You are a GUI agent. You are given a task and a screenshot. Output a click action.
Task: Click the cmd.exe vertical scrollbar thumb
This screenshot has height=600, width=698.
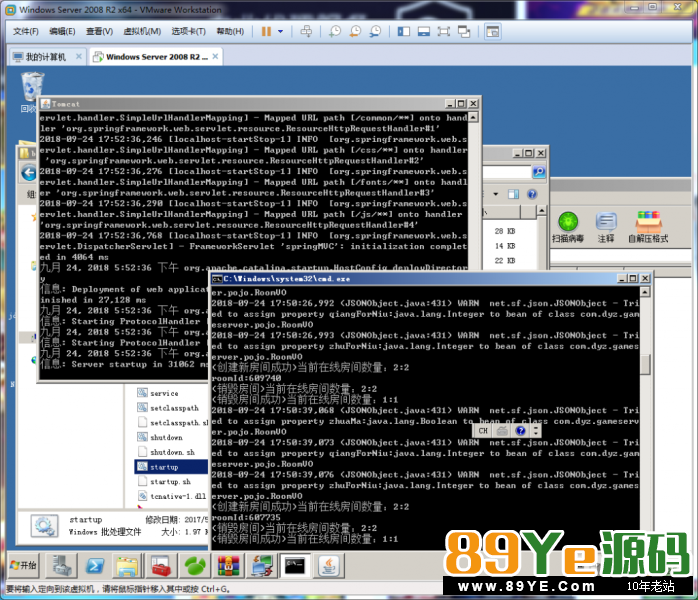pos(645,365)
